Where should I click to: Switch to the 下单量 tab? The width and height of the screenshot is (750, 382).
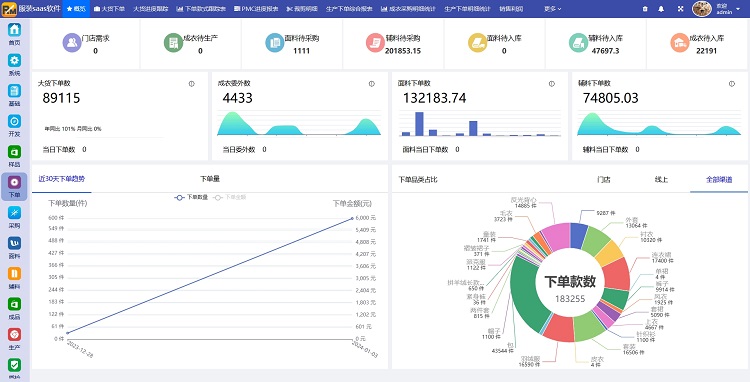click(210, 179)
